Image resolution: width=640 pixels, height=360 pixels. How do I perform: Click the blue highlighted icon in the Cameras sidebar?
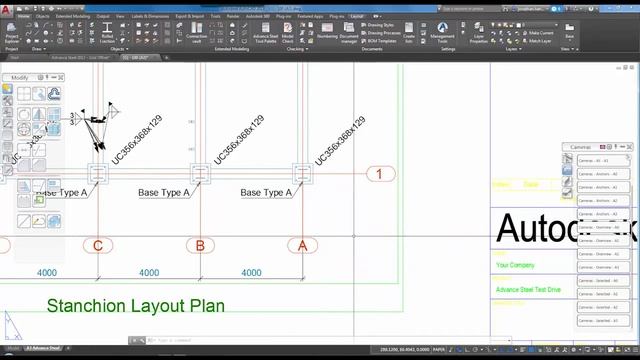(567, 170)
